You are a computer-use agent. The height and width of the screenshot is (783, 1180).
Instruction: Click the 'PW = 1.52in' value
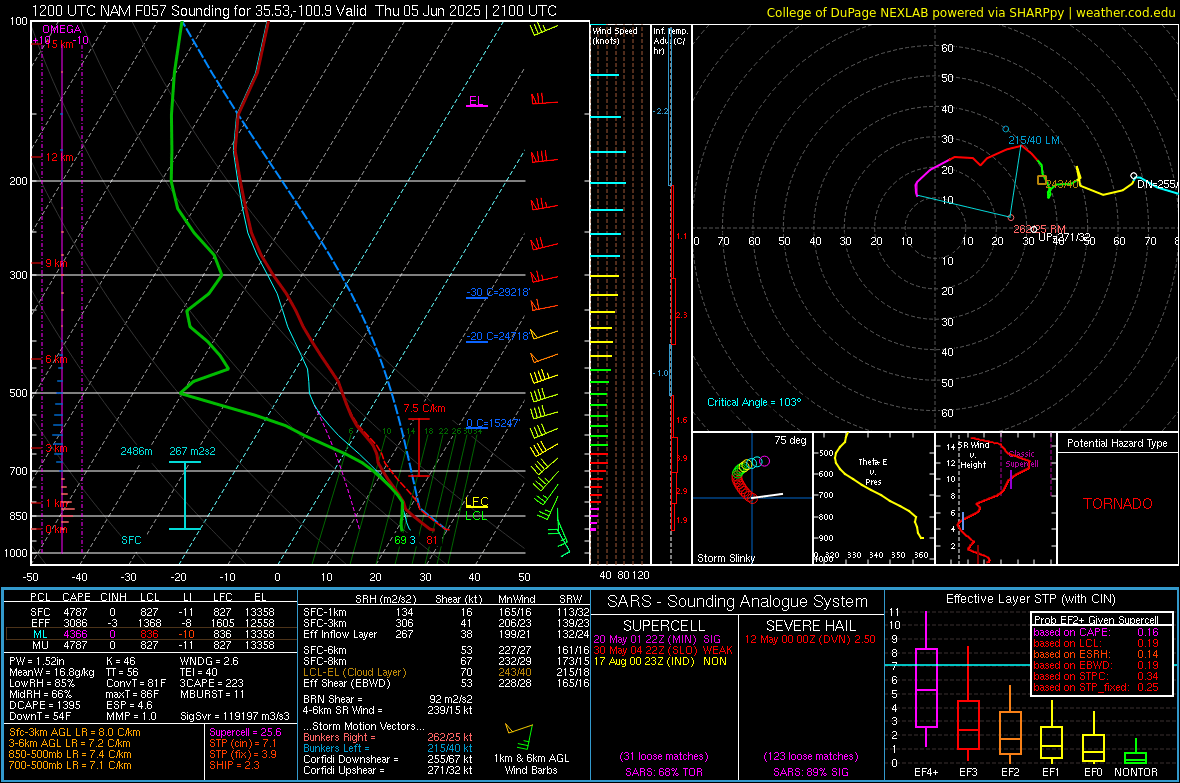(x=37, y=661)
